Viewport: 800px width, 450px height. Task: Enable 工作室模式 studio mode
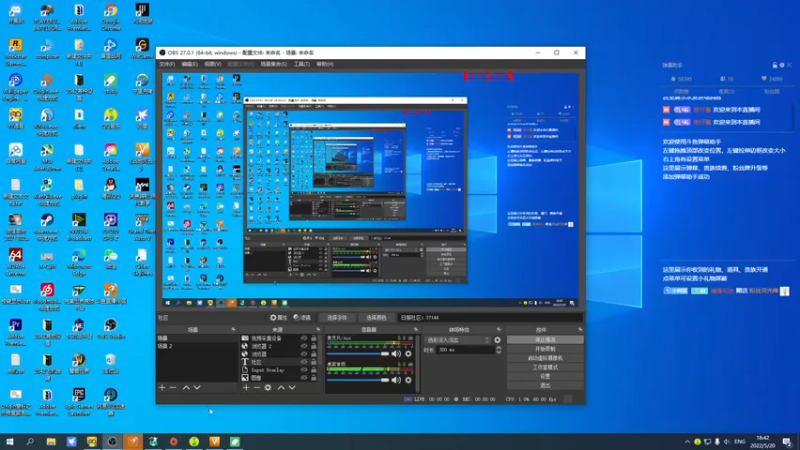tap(545, 367)
